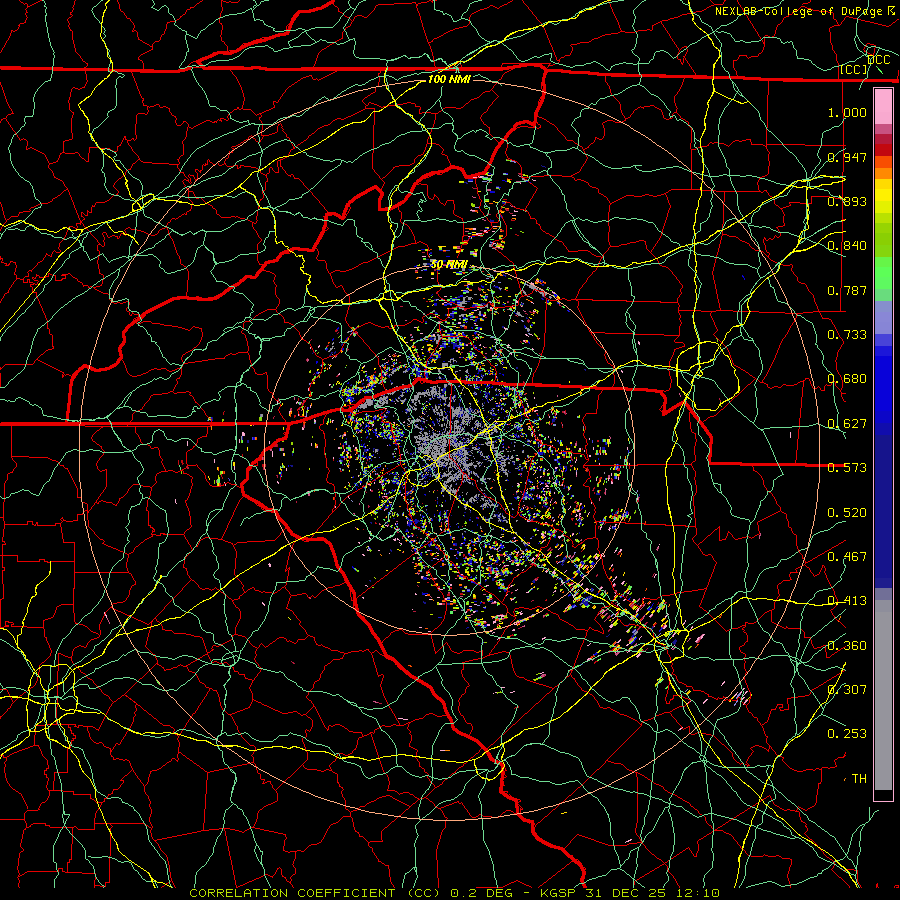Select the 0.893 legend value
The width and height of the screenshot is (900, 900).
click(847, 201)
